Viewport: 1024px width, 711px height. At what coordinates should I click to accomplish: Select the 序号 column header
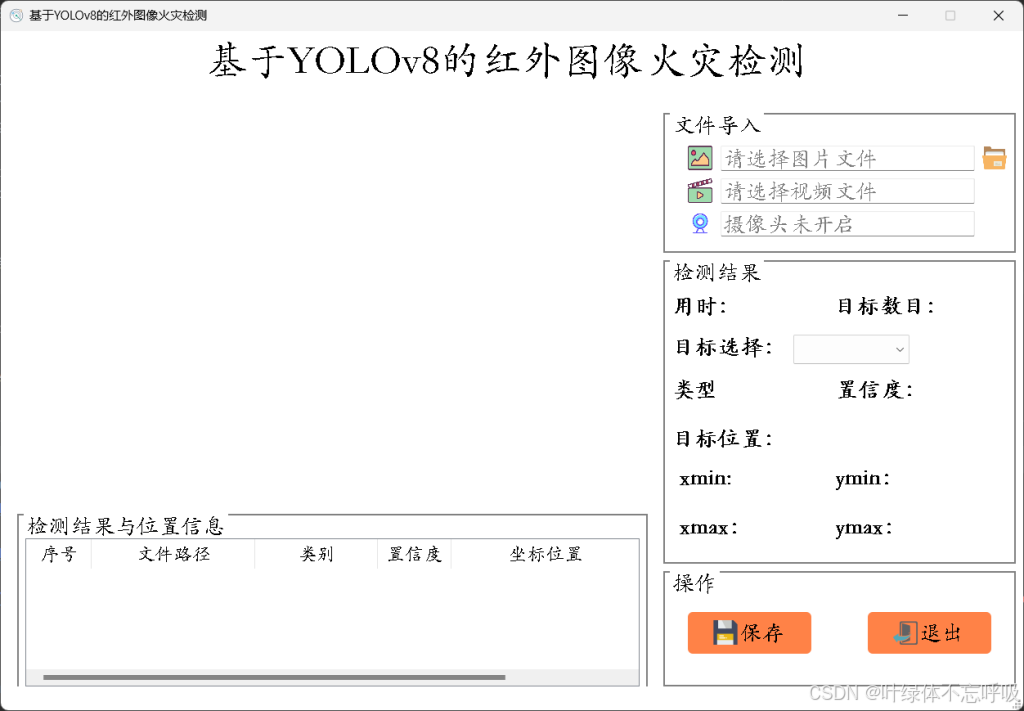point(59,554)
